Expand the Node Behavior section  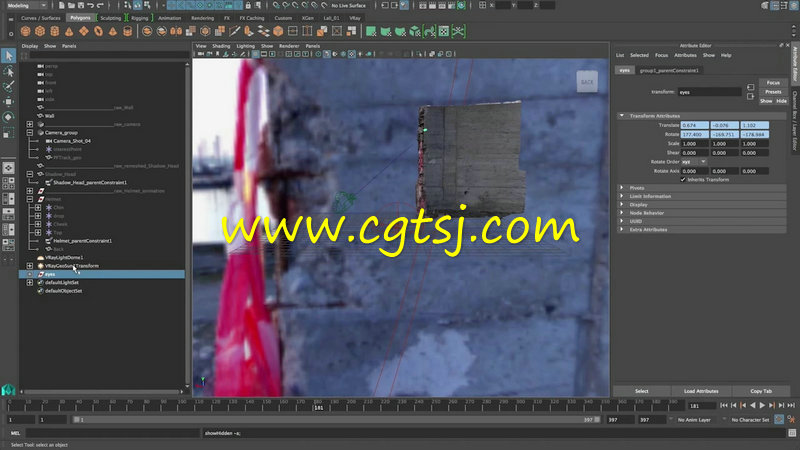621,213
